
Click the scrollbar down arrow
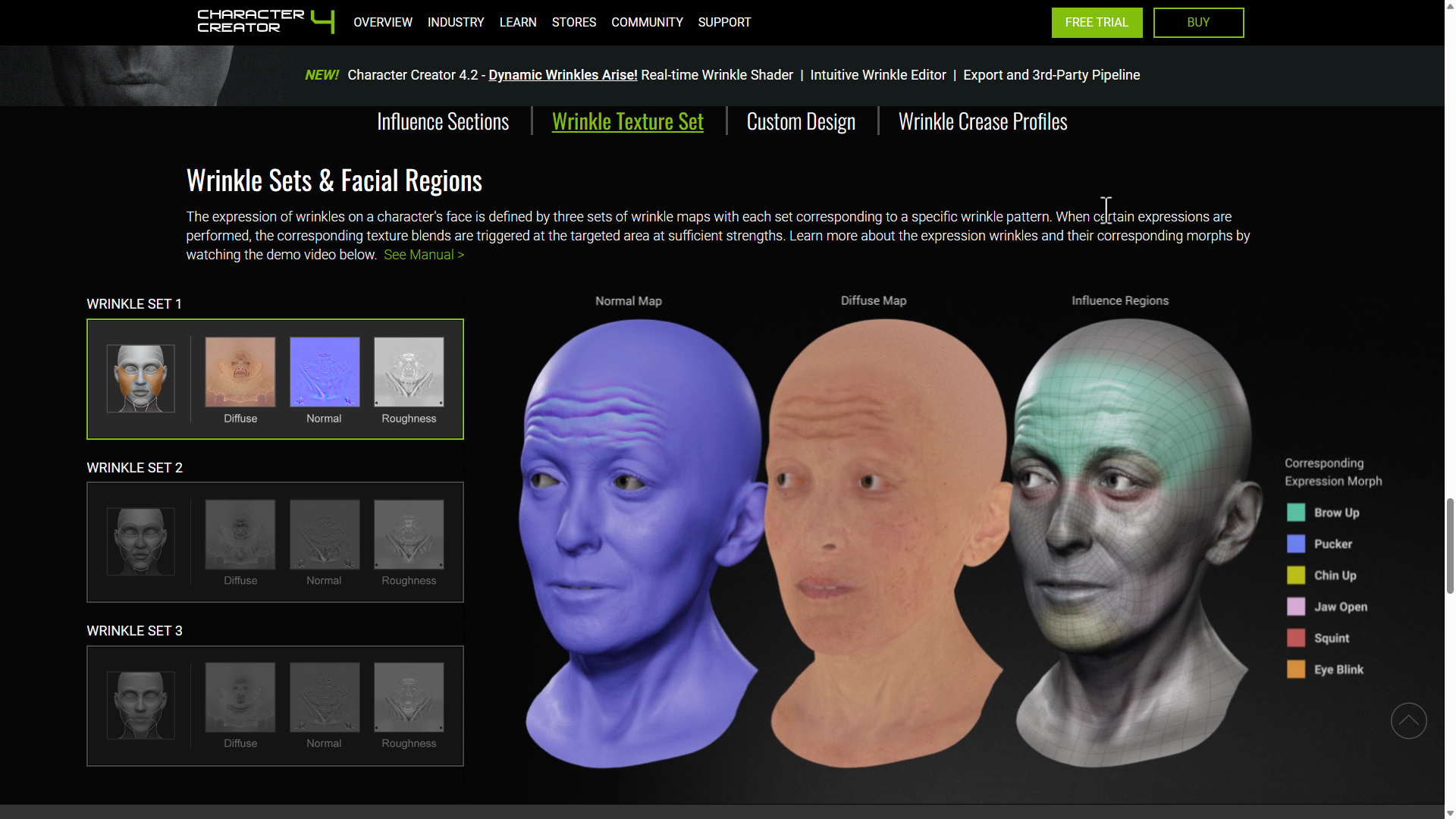pos(1450,813)
